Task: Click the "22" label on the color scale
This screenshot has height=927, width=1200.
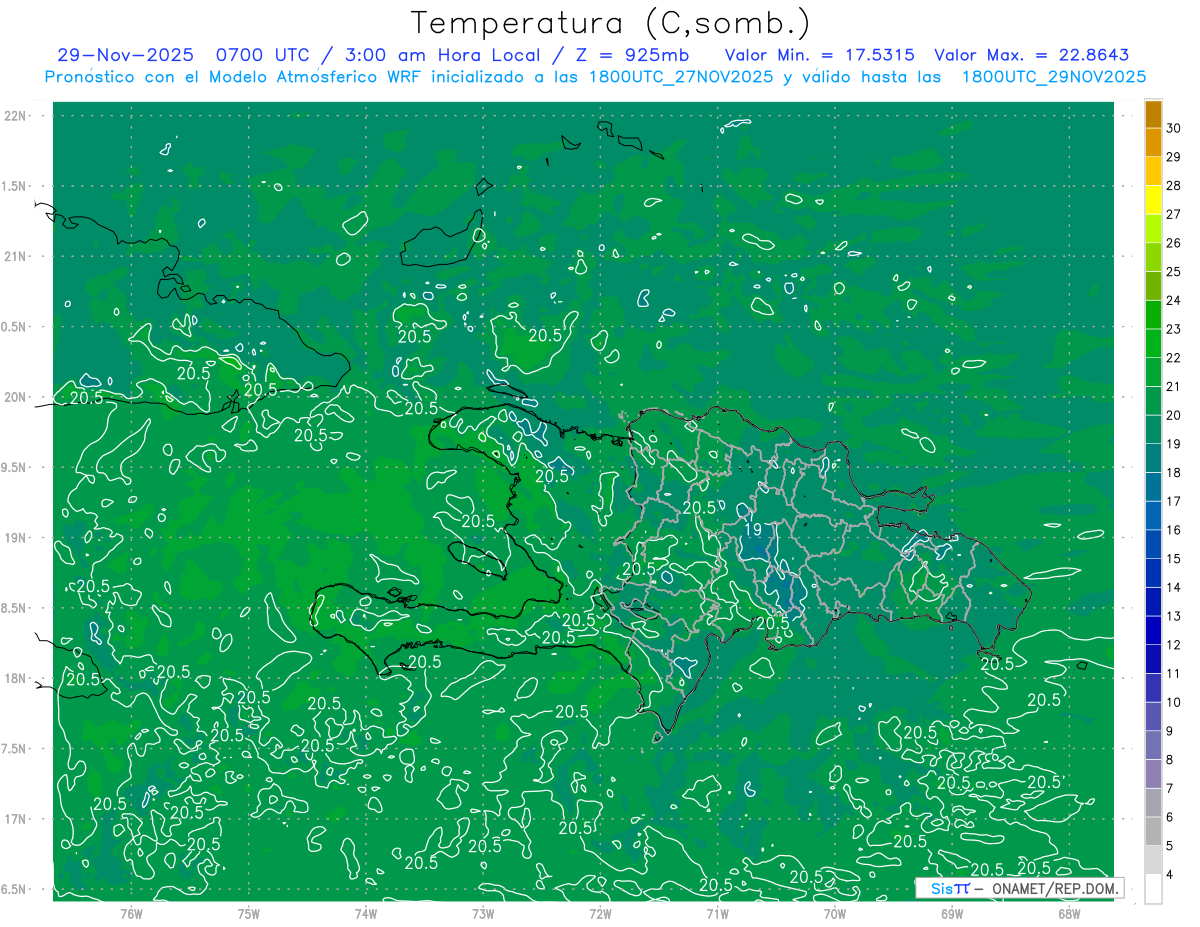Action: point(1174,358)
